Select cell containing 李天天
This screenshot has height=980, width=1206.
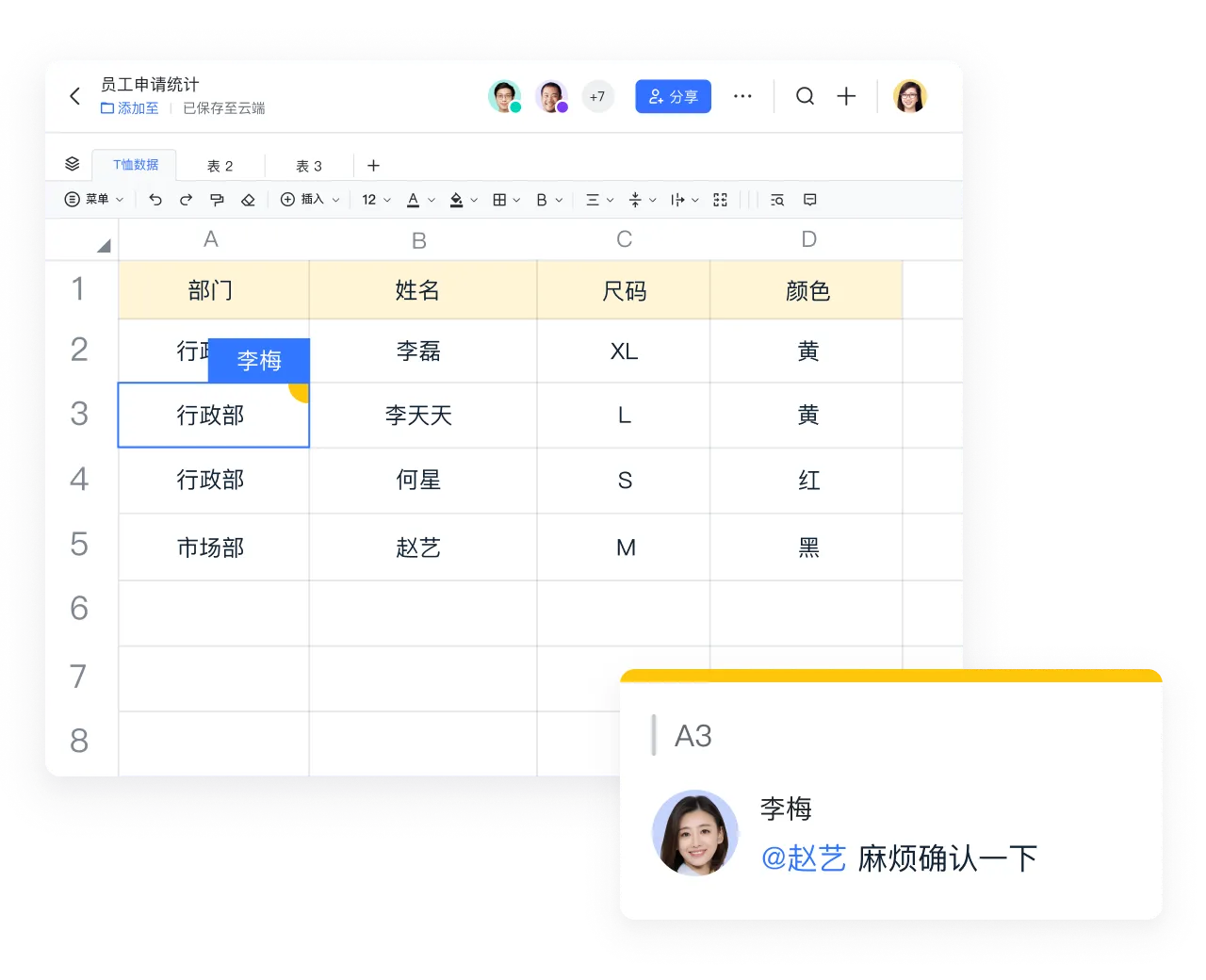point(418,416)
